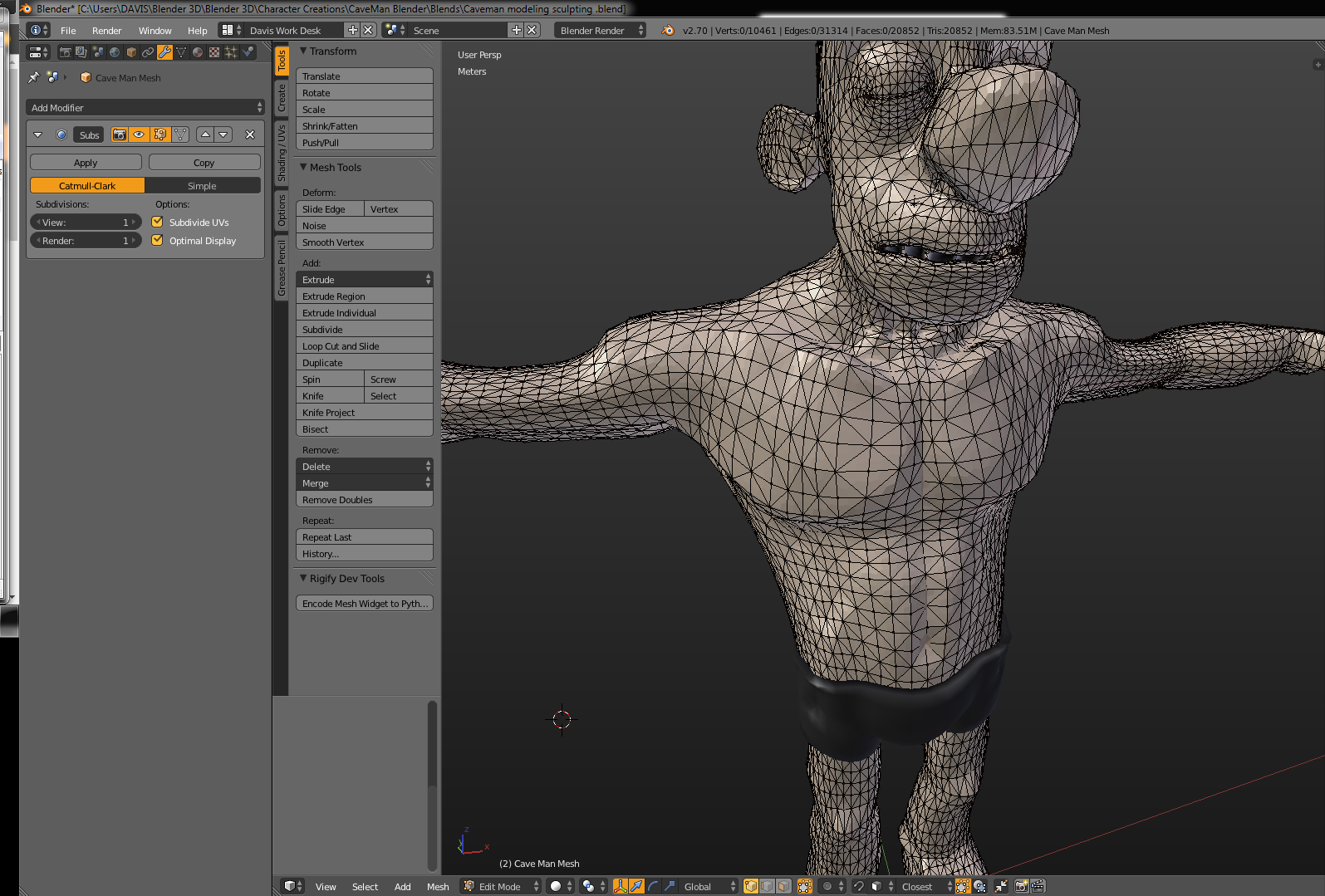Open the Render properties camera tab
Viewport: 1325px width, 896px height.
coord(65,52)
